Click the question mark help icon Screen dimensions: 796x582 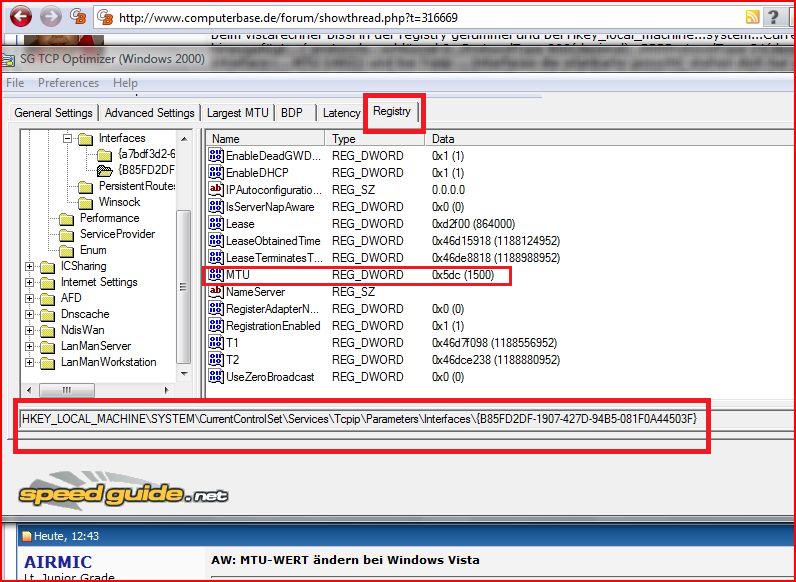point(773,17)
